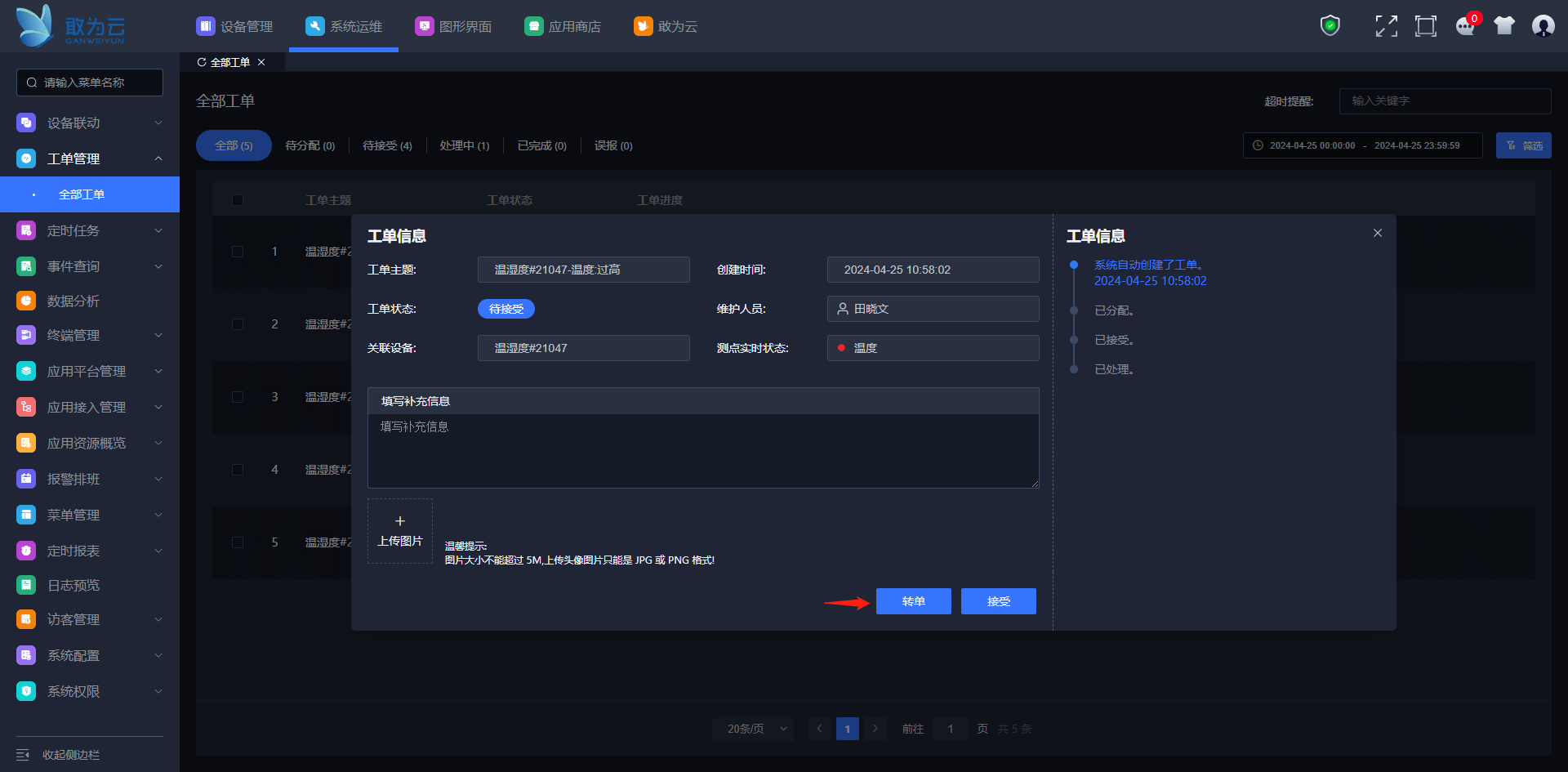Open the 20条/页 page size dropdown
Viewport: 1568px width, 772px height.
click(x=752, y=729)
